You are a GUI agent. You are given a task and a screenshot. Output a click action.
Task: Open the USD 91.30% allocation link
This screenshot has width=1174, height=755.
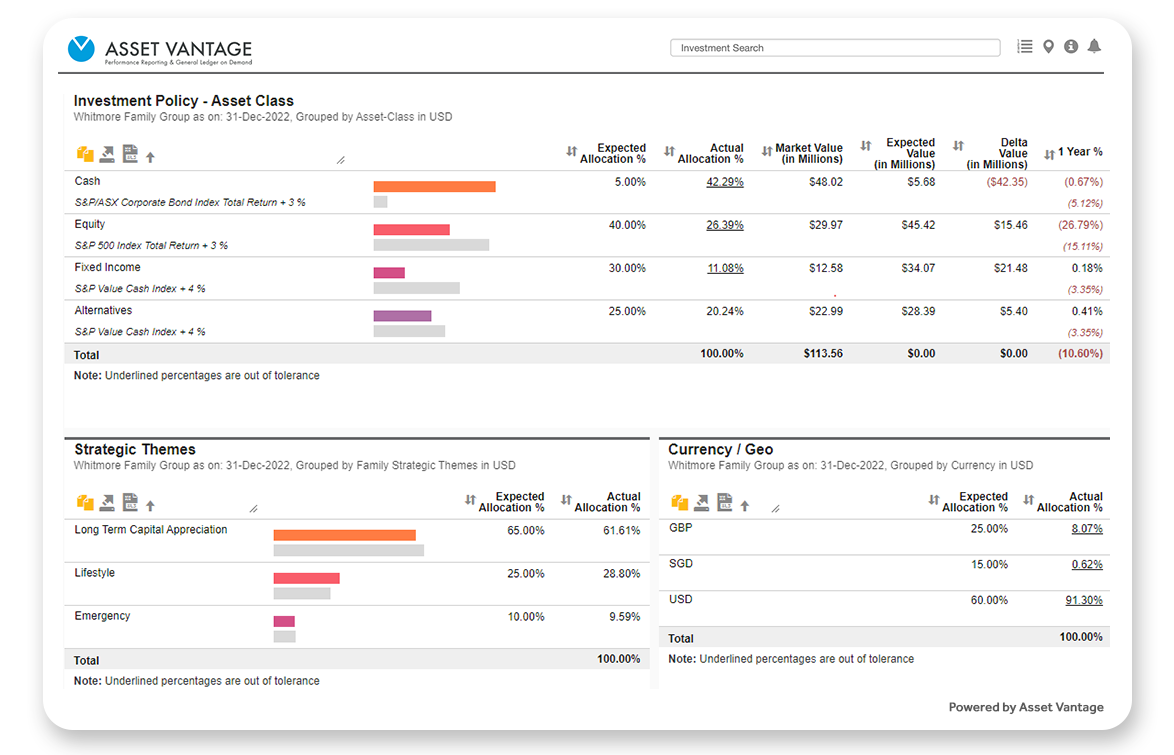click(1083, 600)
